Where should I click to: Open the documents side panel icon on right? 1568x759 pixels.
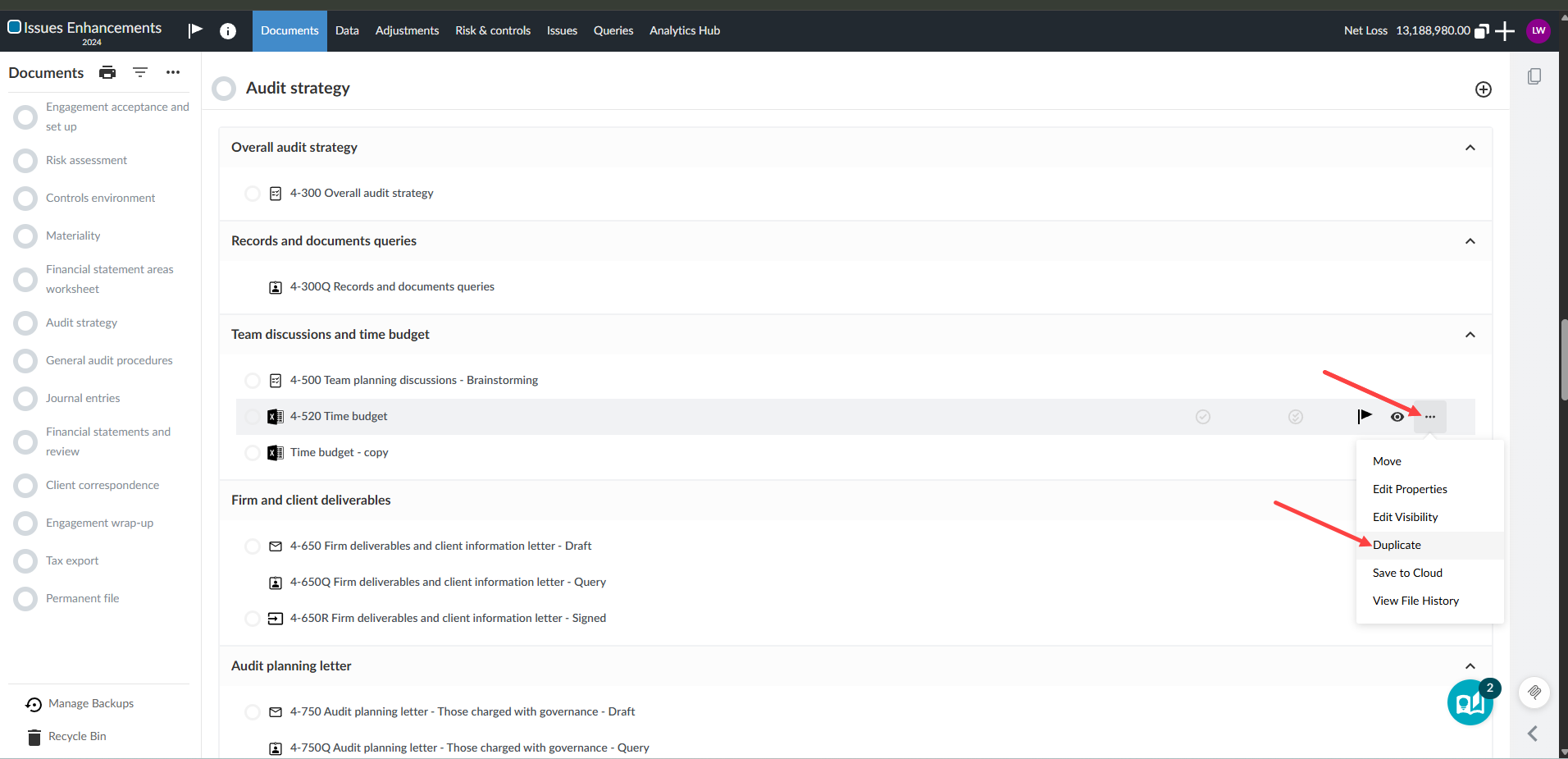click(1534, 76)
